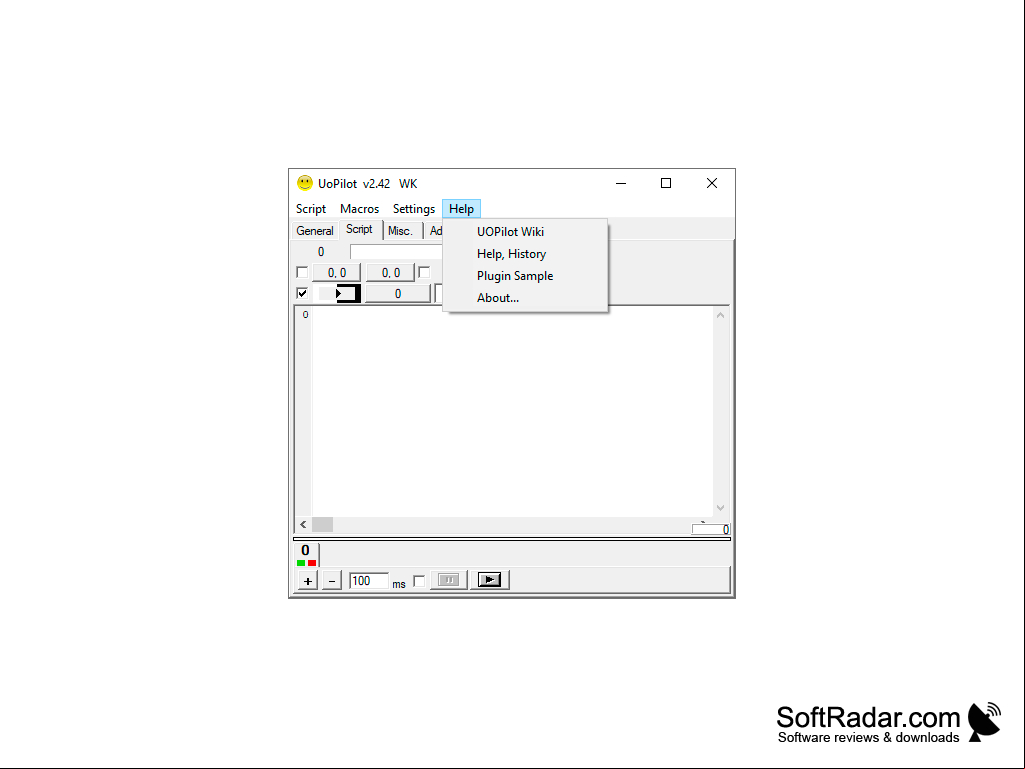Minimize the UoPilot window
This screenshot has height=769, width=1025.
click(x=621, y=183)
